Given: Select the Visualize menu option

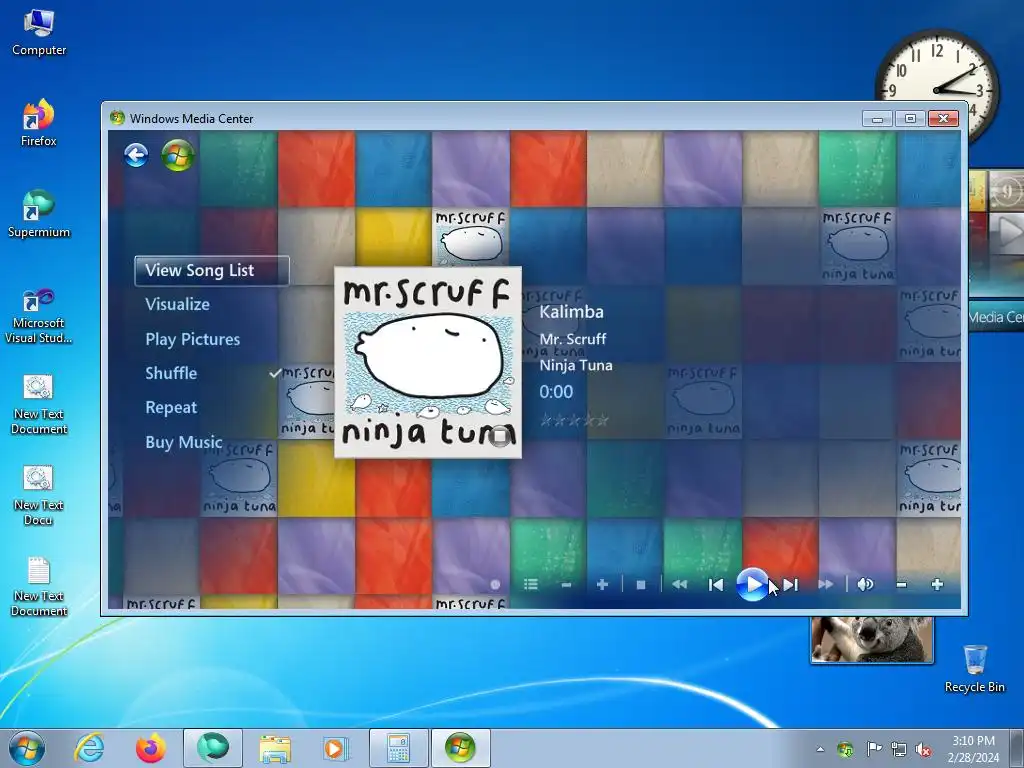Looking at the screenshot, I should pyautogui.click(x=178, y=304).
